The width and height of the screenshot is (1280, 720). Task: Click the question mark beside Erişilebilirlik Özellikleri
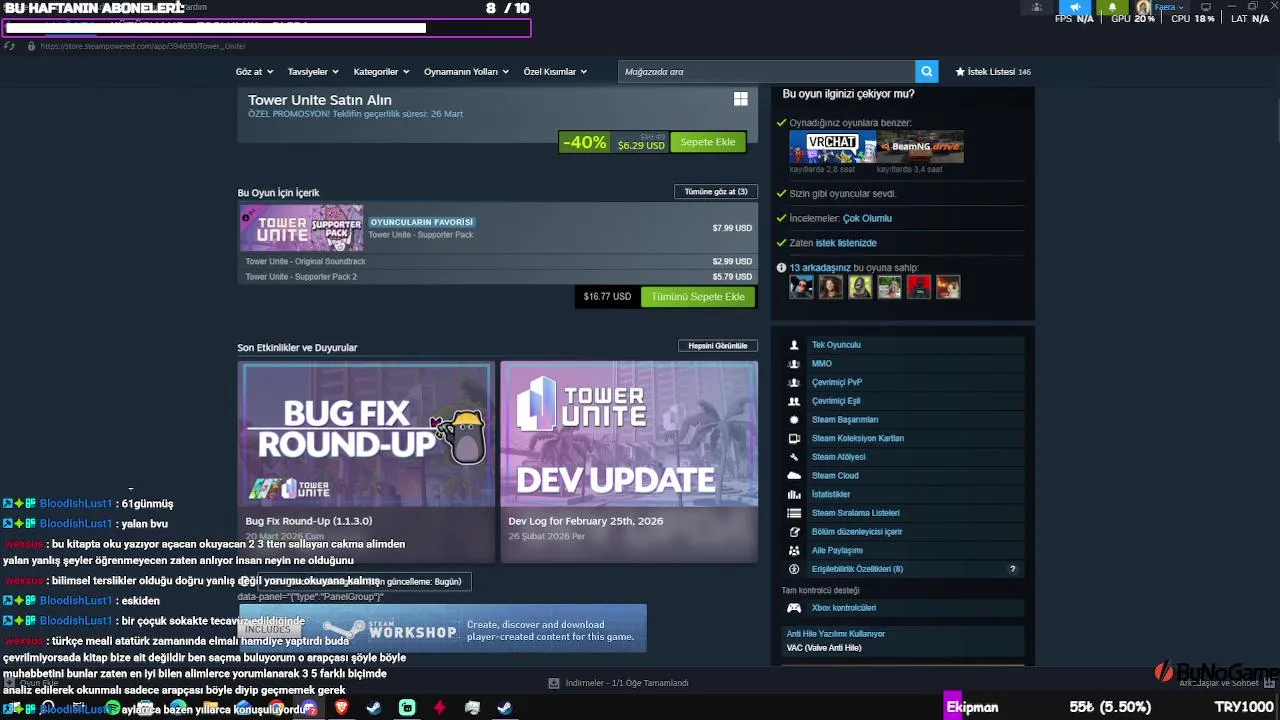pos(1012,569)
